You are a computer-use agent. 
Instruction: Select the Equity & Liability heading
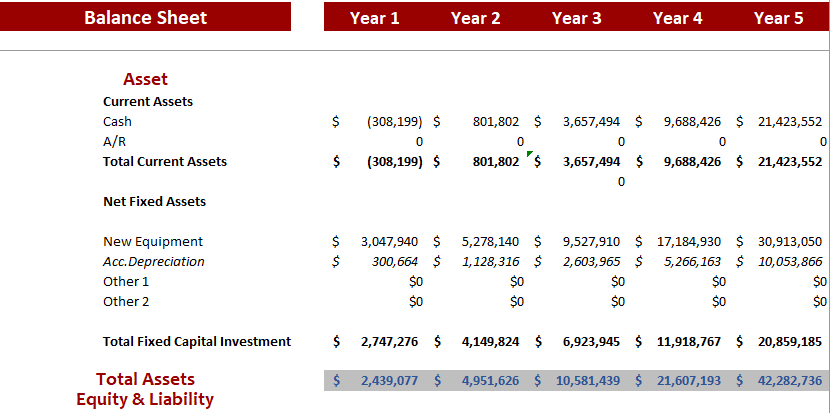[x=145, y=400]
